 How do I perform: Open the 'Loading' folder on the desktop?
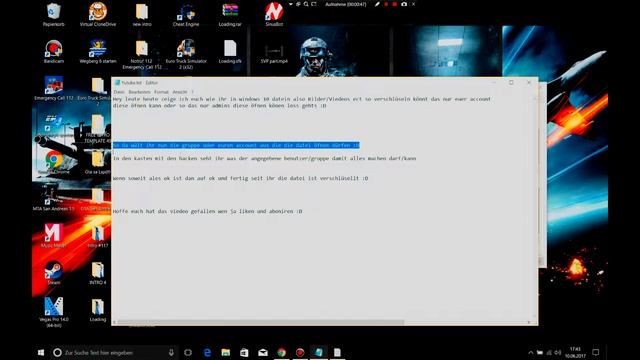click(x=98, y=309)
